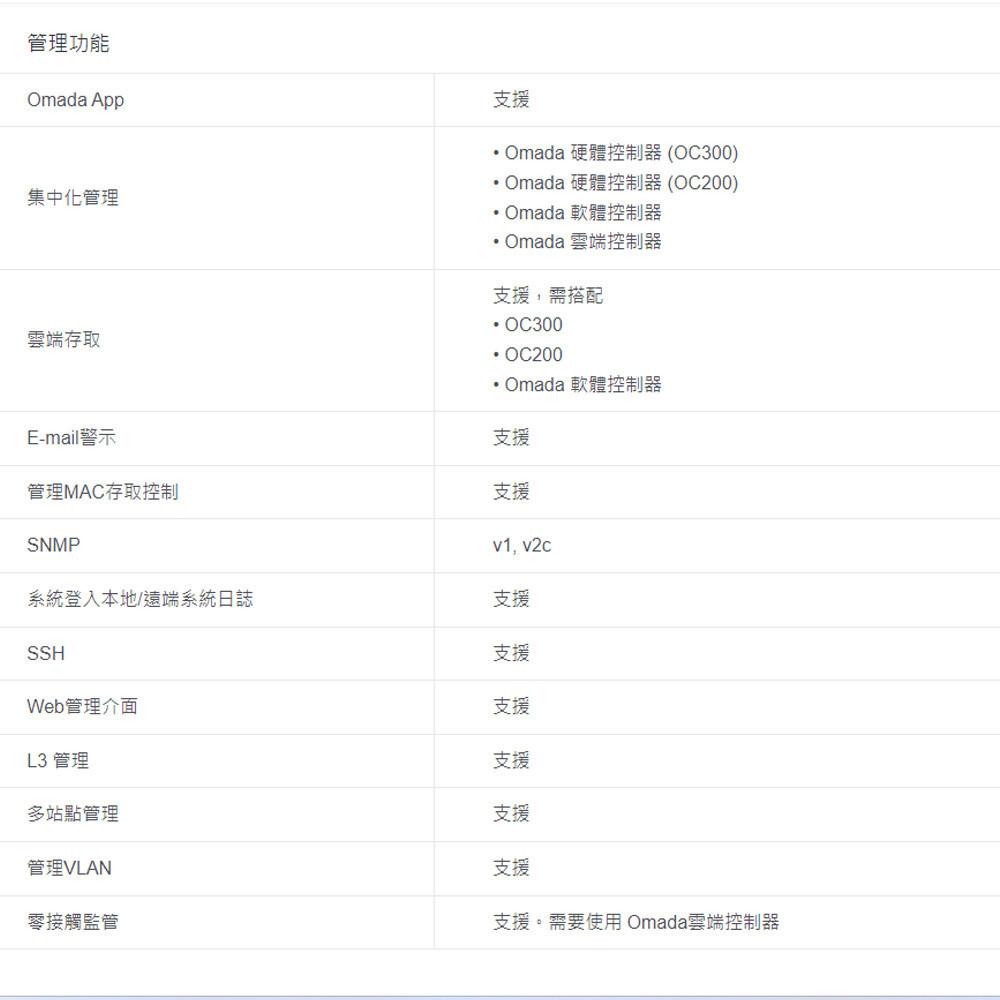The image size is (1000, 1000).
Task: Select the E-mail警示 row label
Action: tap(72, 437)
